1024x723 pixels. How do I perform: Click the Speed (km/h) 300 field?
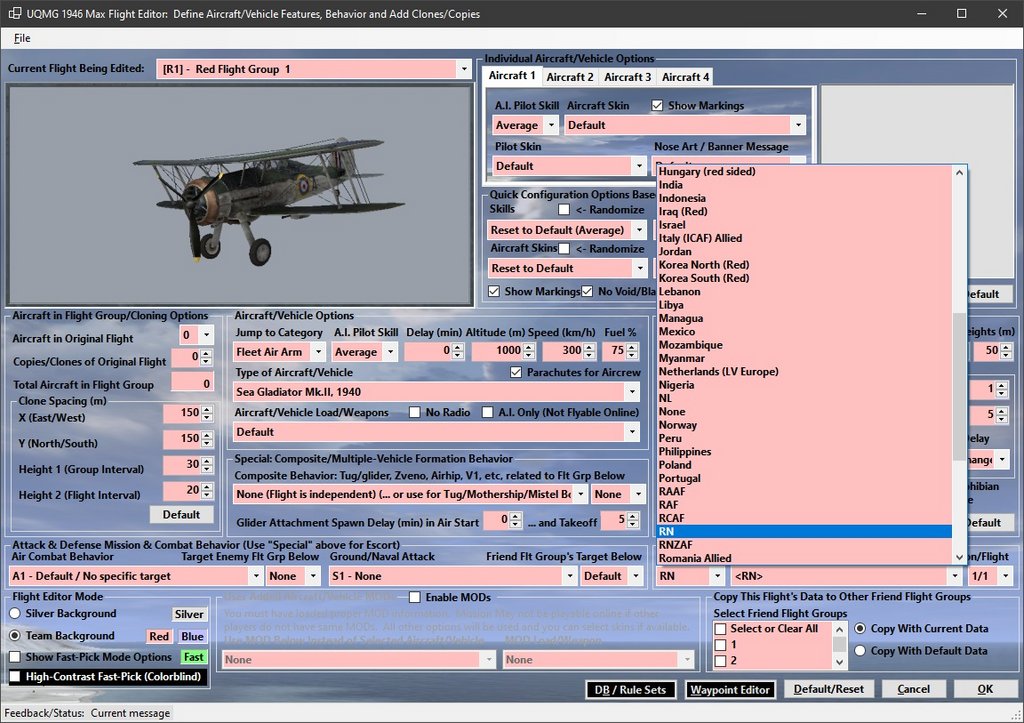[x=569, y=351]
